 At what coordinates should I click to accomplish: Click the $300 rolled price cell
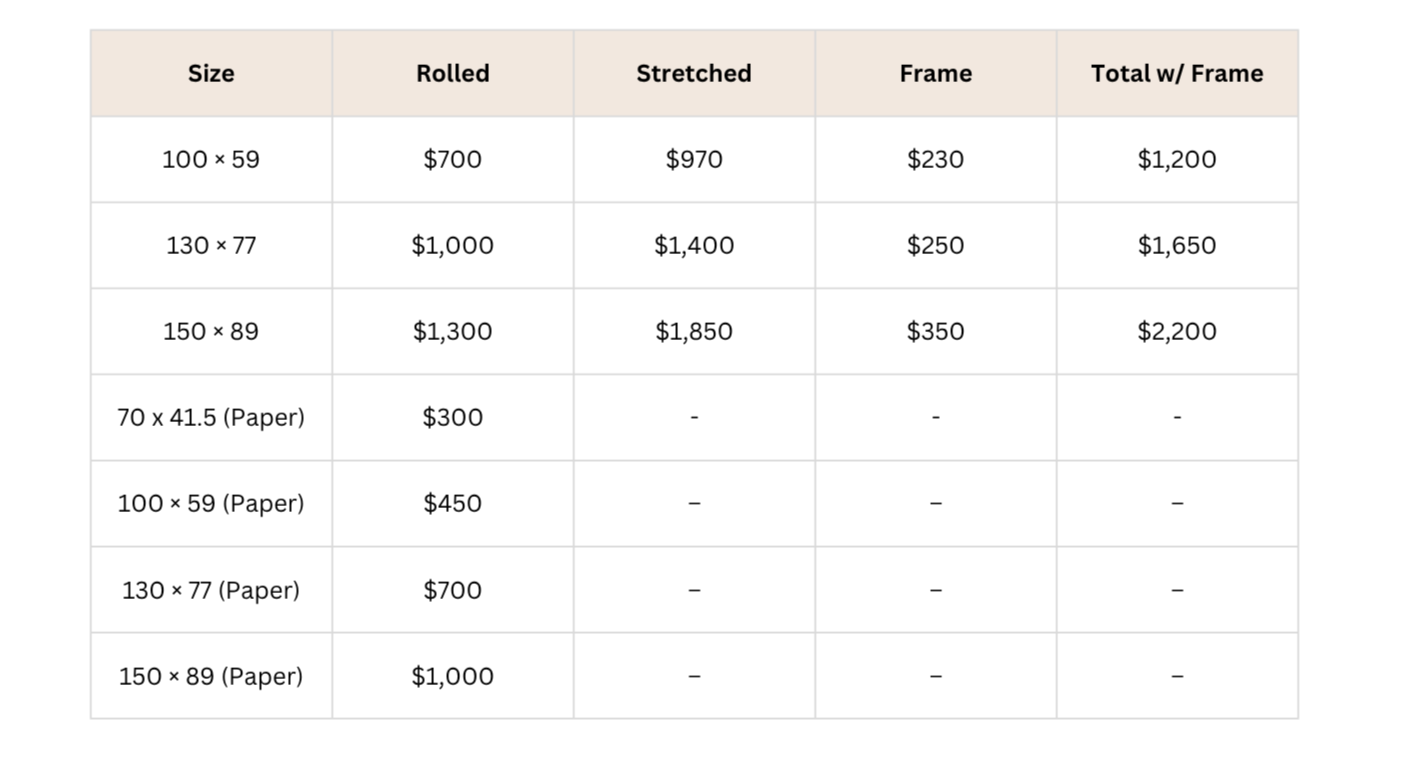(x=453, y=418)
